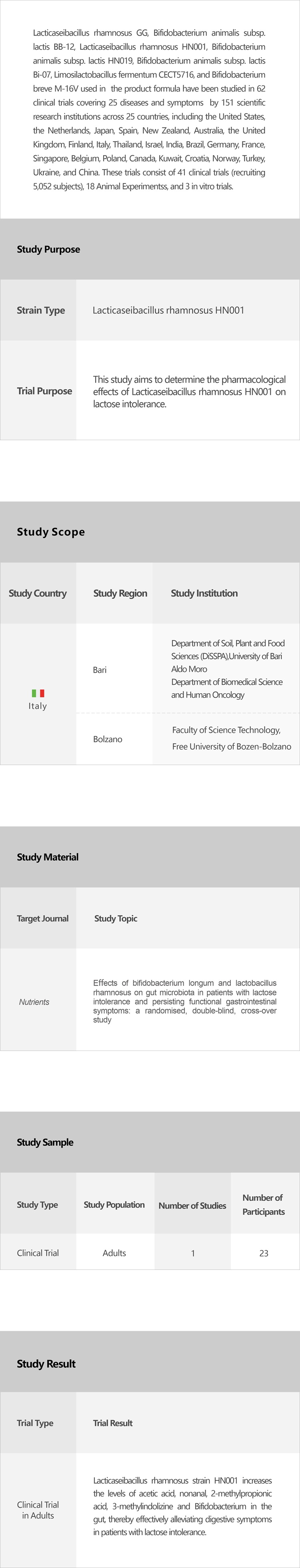Screen dimensions: 300x1568
Task: Click the Study Sample section header
Action: (45, 1142)
